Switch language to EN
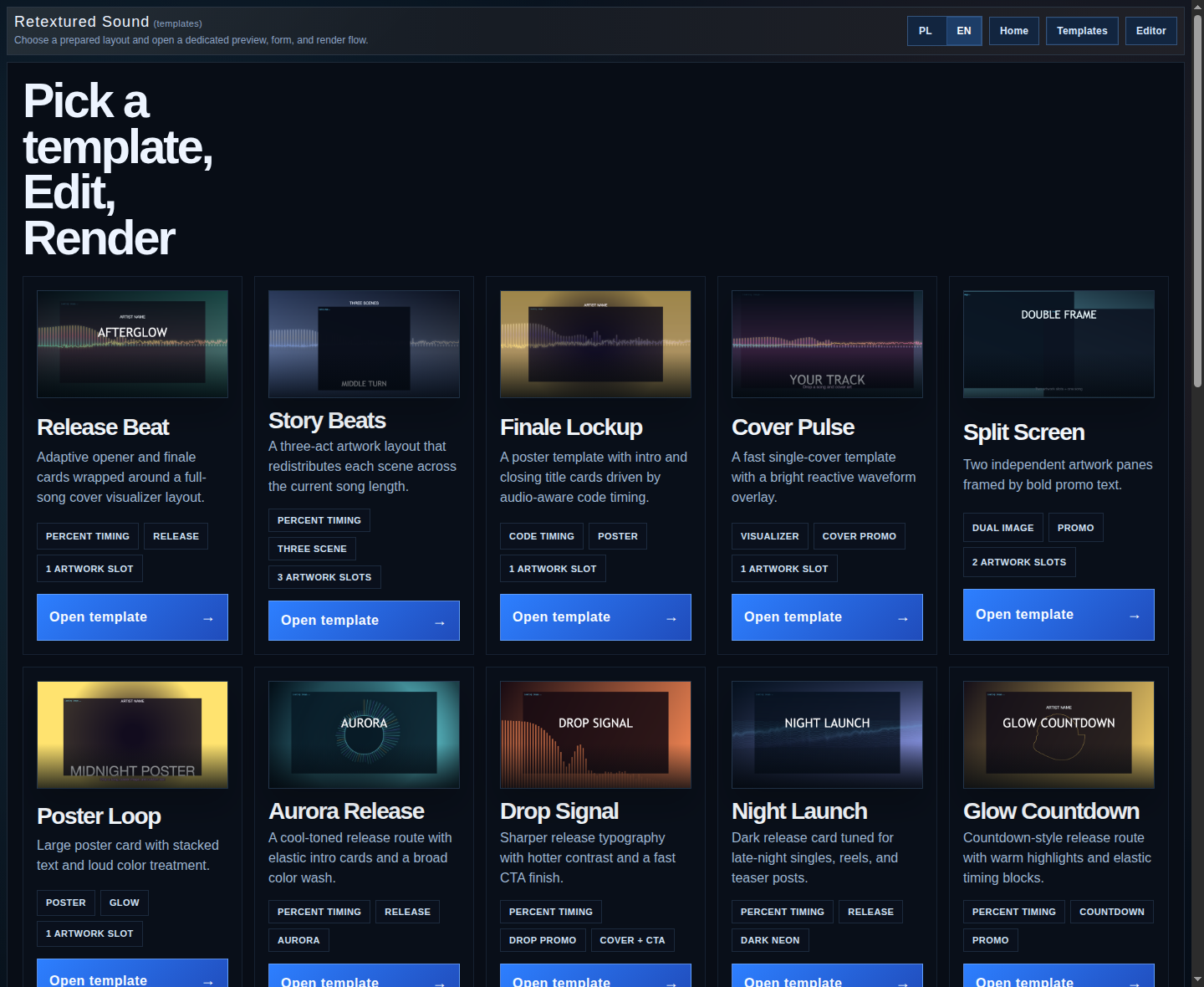The height and width of the screenshot is (987, 1204). coord(964,31)
